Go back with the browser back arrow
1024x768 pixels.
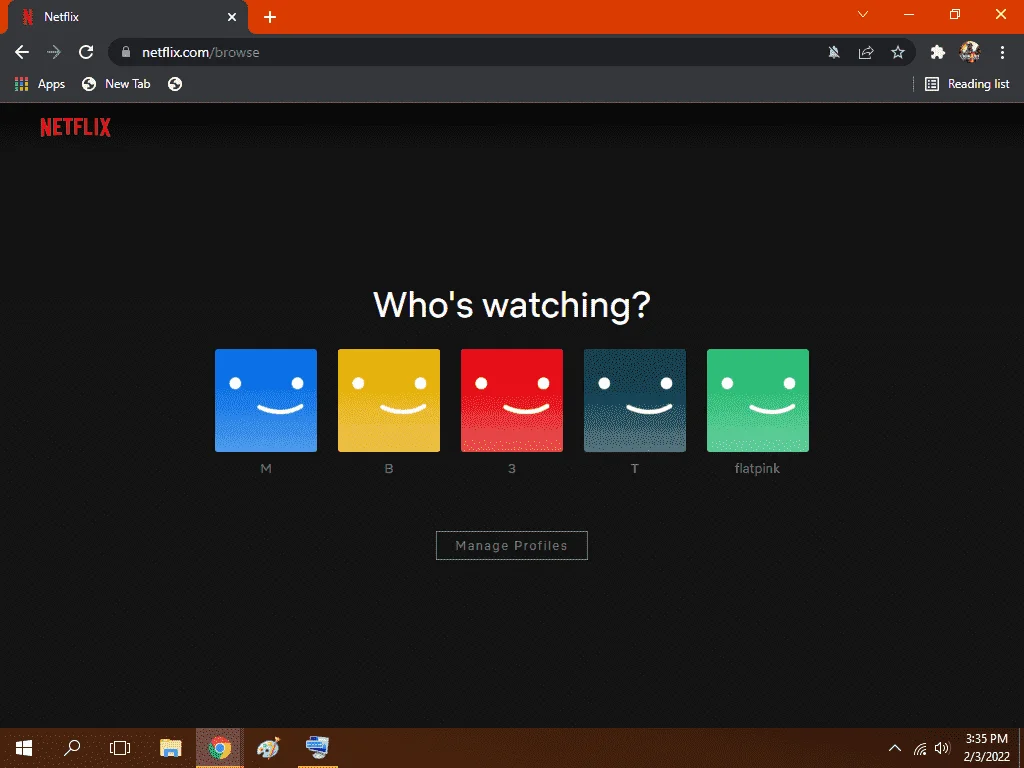(22, 52)
